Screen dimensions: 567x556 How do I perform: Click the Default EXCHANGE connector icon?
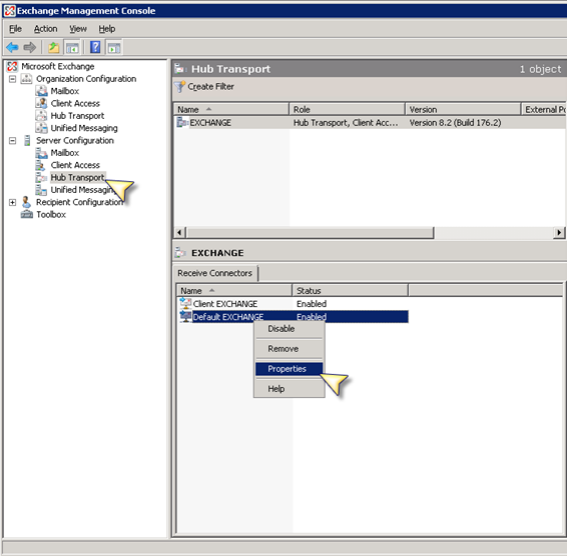click(186, 317)
